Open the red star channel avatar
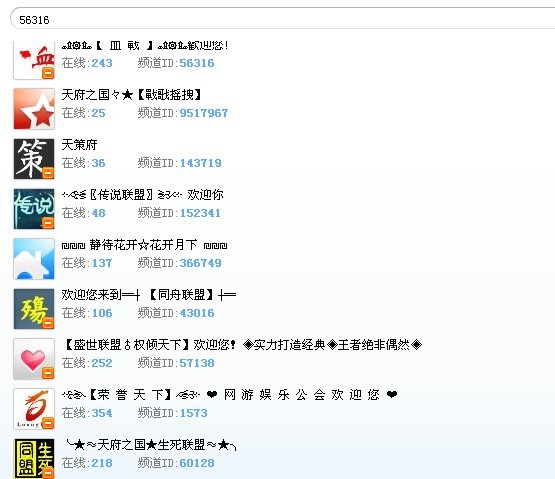This screenshot has height=479, width=555. click(34, 109)
